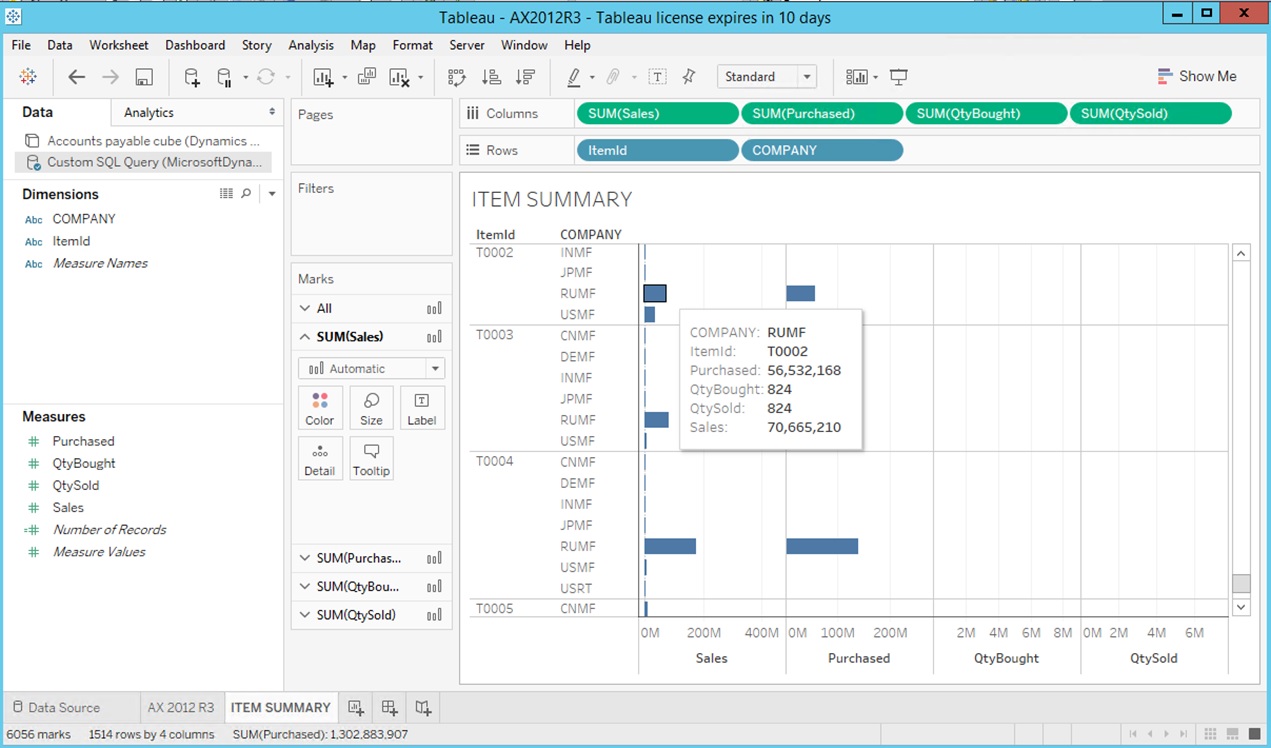The image size is (1271, 748).
Task: Sort descending using the toolbar icon
Action: 525,77
